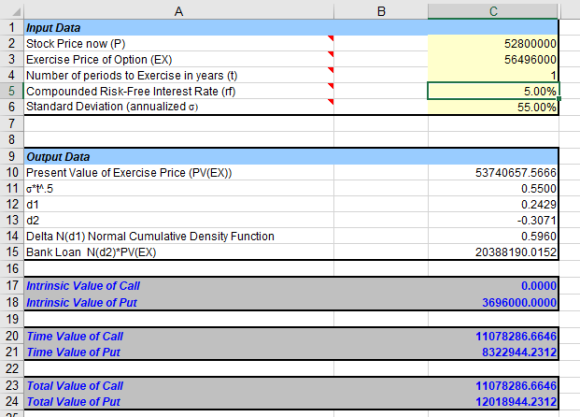Select the Time Value of Put label
Screen dimensions: 580x417
click(x=73, y=352)
